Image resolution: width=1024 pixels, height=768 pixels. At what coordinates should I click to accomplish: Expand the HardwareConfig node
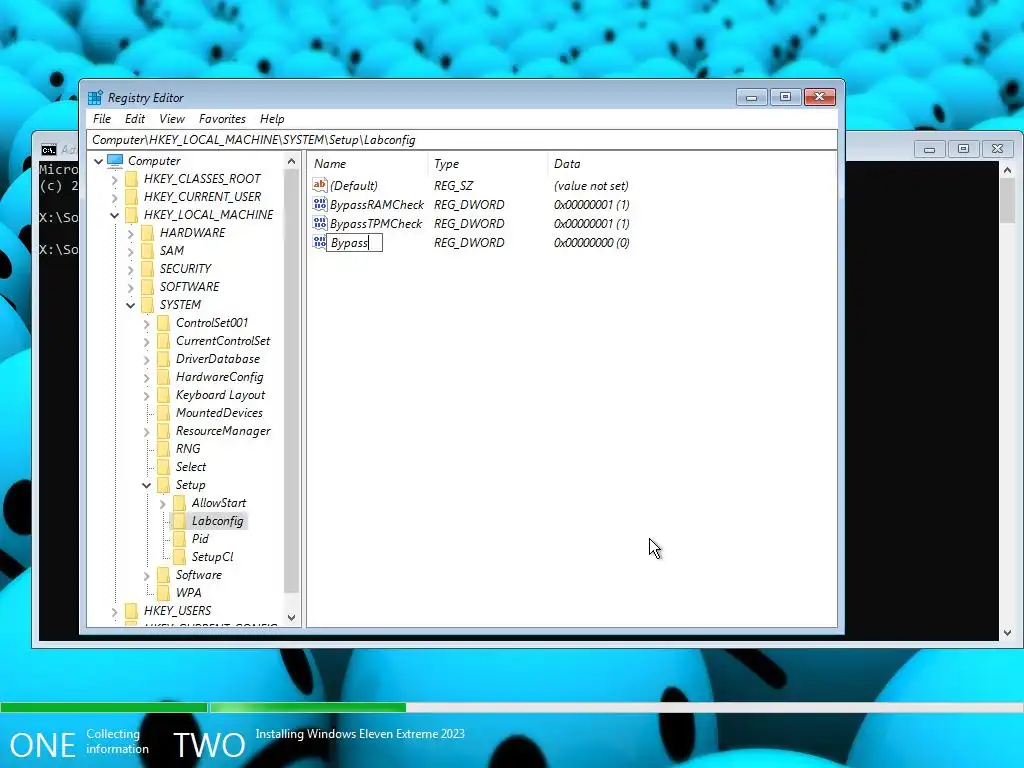click(x=147, y=377)
